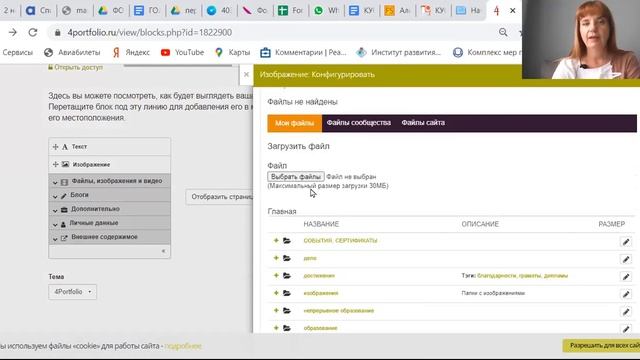Open the Яндекс bookmark
The width and height of the screenshot is (640, 360).
(131, 52)
